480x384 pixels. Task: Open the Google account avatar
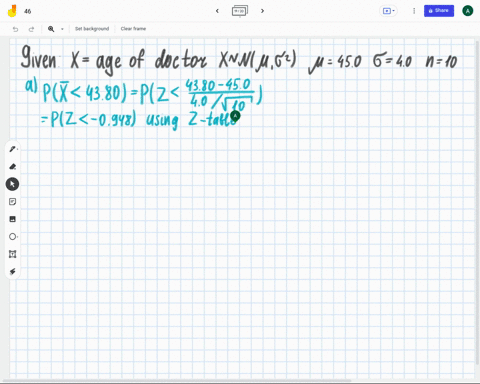point(467,11)
